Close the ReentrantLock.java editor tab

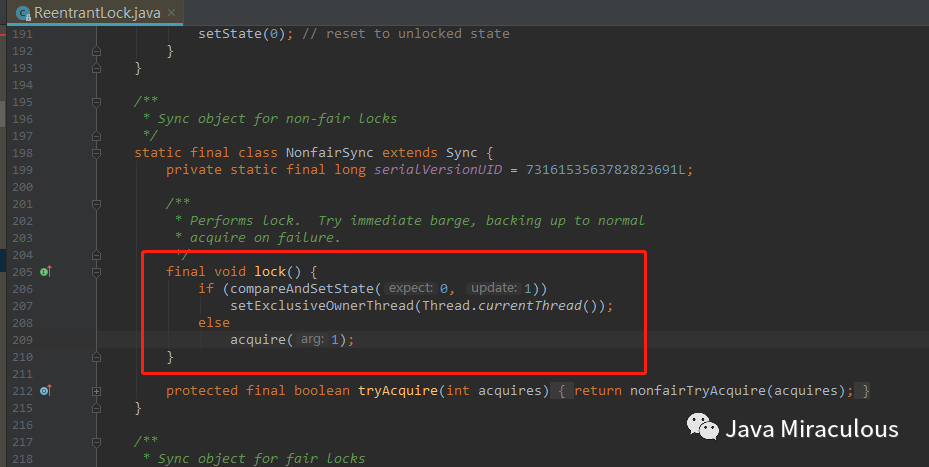tap(171, 12)
